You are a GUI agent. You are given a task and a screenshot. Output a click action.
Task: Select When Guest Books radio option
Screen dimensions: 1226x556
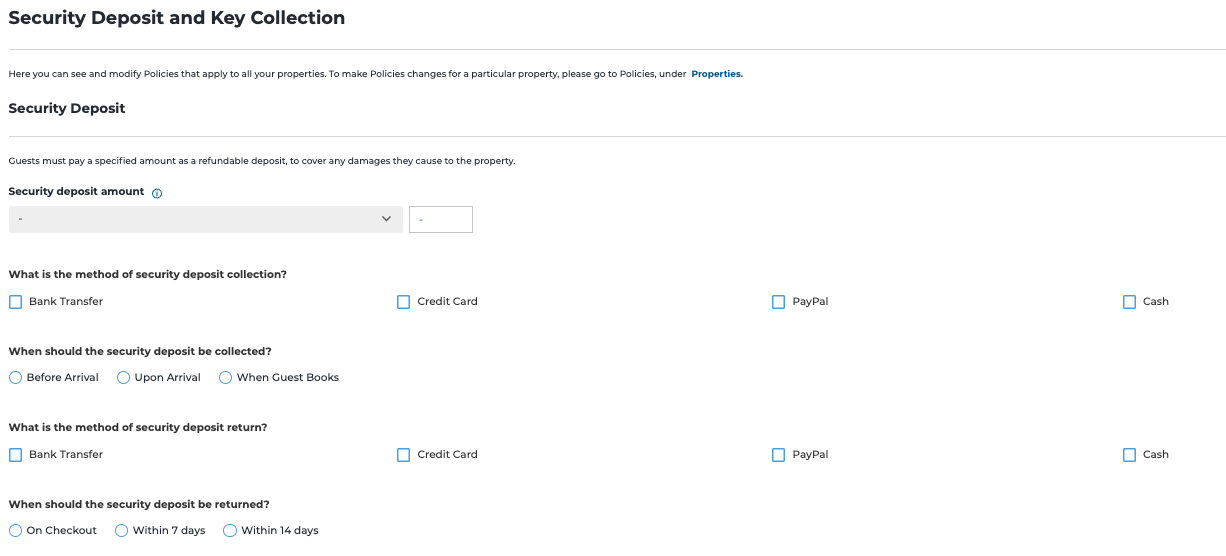pos(226,378)
